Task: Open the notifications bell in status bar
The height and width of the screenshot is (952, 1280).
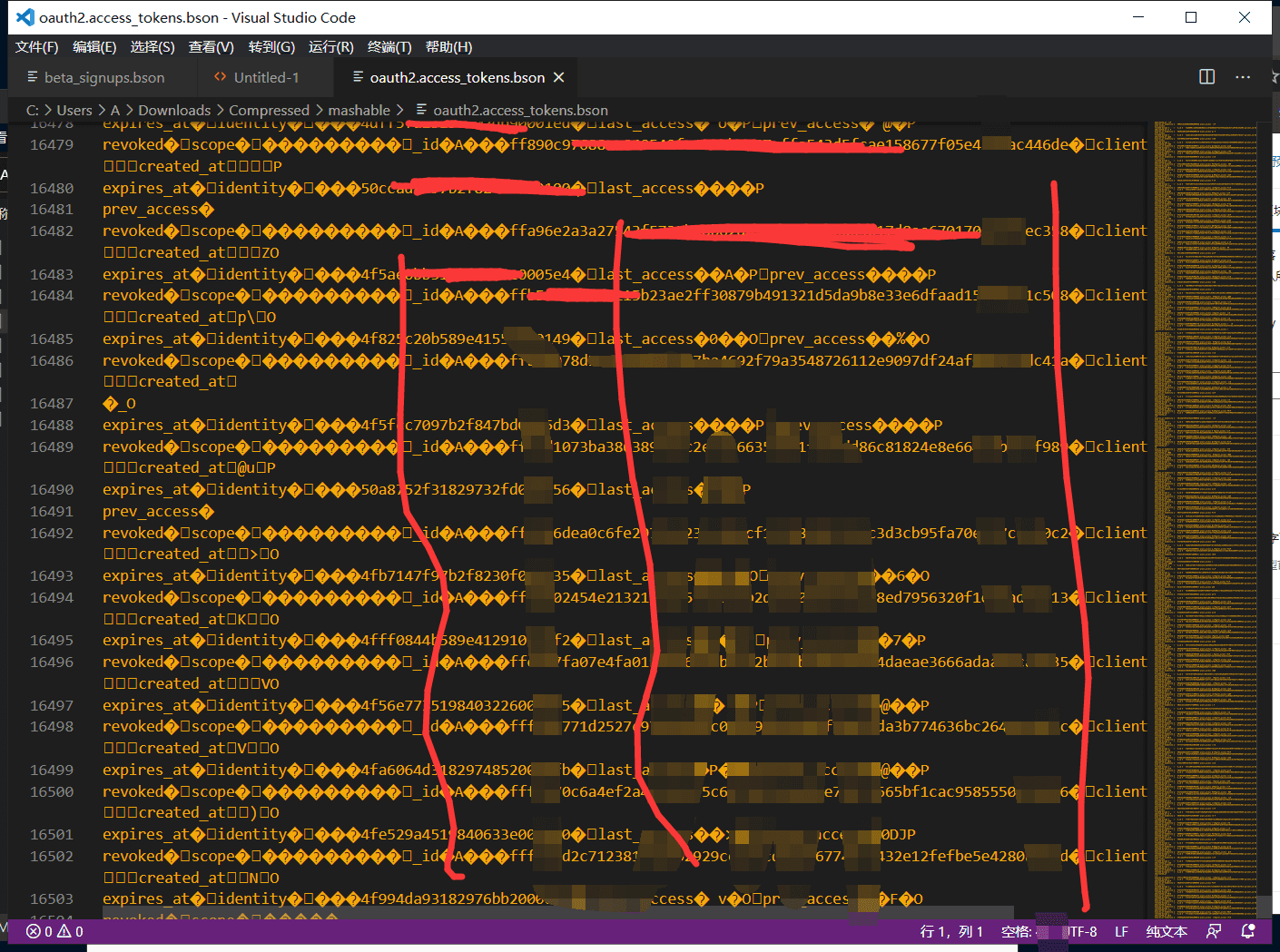Action: [1248, 931]
